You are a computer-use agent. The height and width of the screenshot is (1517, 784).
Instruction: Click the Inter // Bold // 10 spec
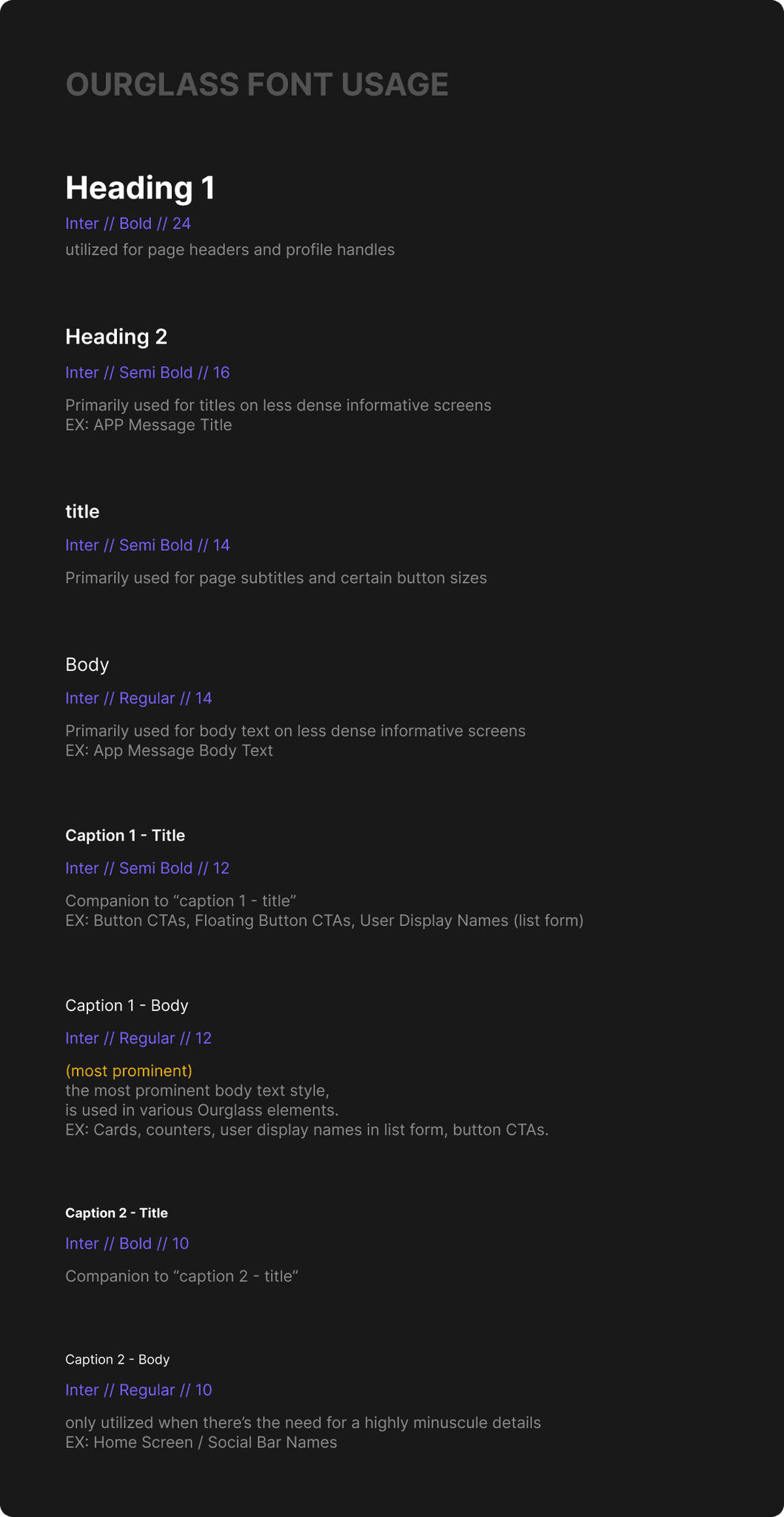127,1243
